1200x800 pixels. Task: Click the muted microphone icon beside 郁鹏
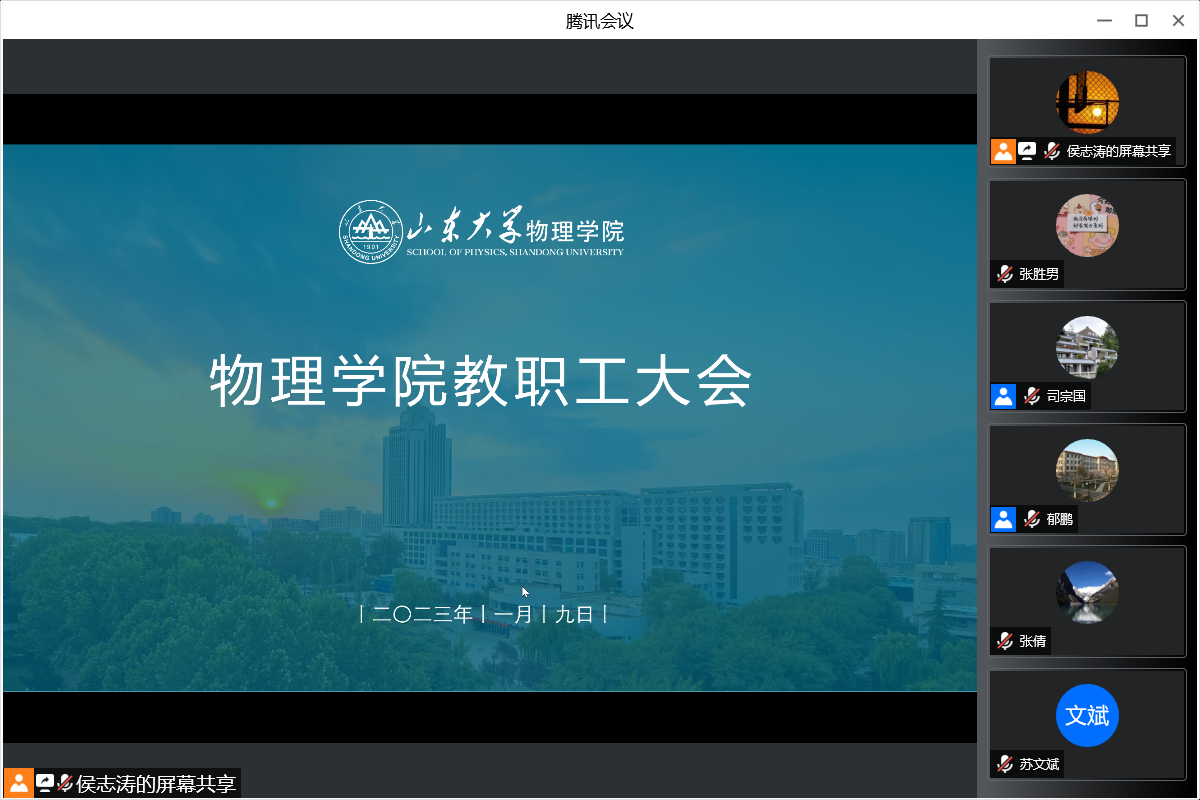(x=1032, y=519)
